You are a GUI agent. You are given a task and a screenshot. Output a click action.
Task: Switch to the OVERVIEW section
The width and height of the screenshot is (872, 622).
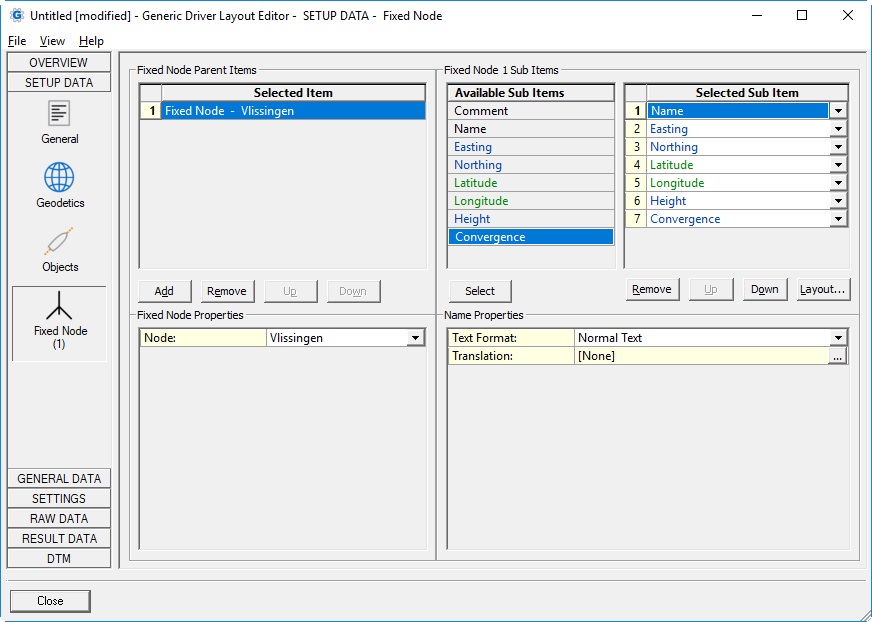coord(59,63)
